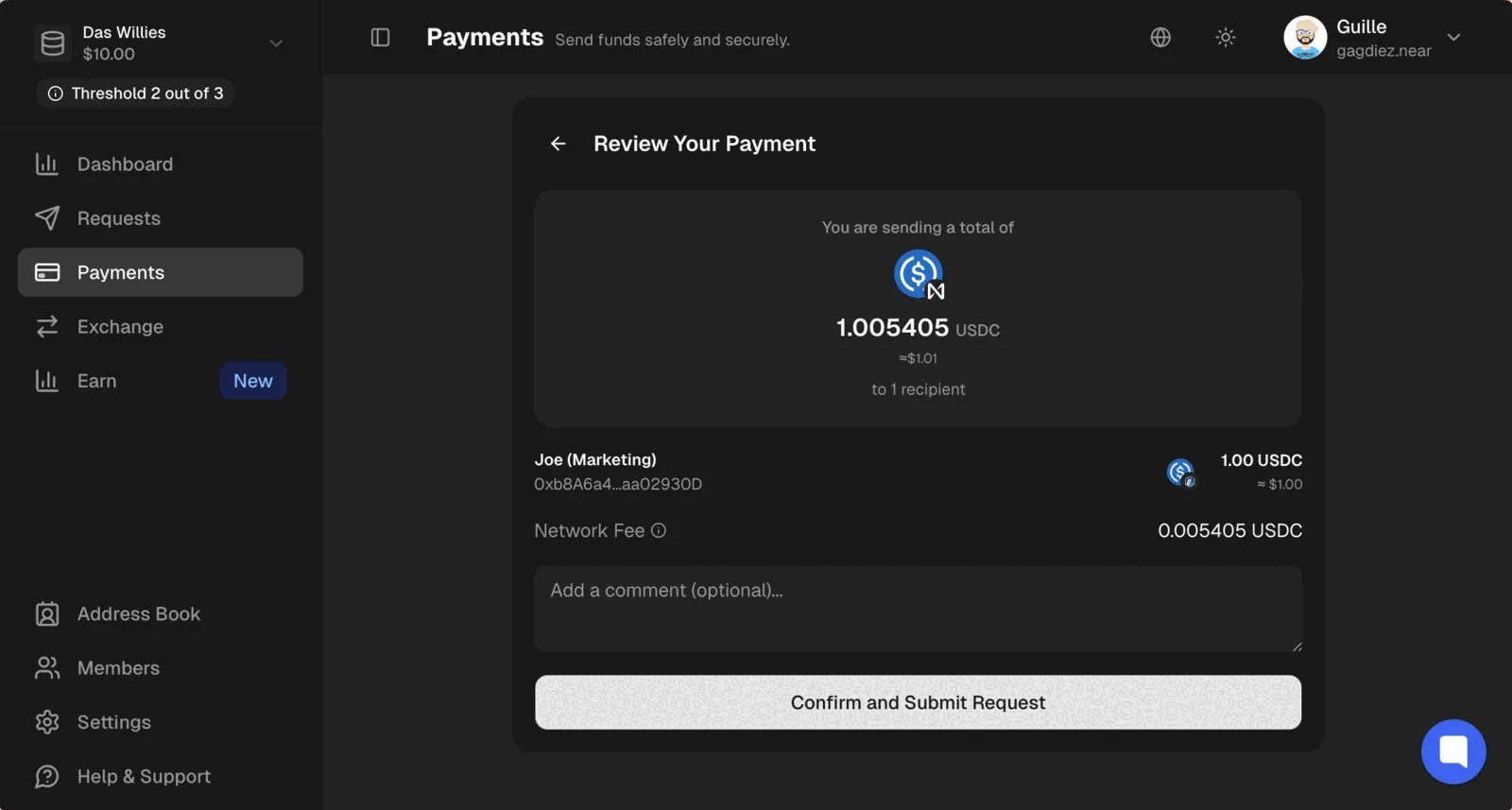
Task: Click the 1.005405 USDC total amount
Action: (919, 328)
